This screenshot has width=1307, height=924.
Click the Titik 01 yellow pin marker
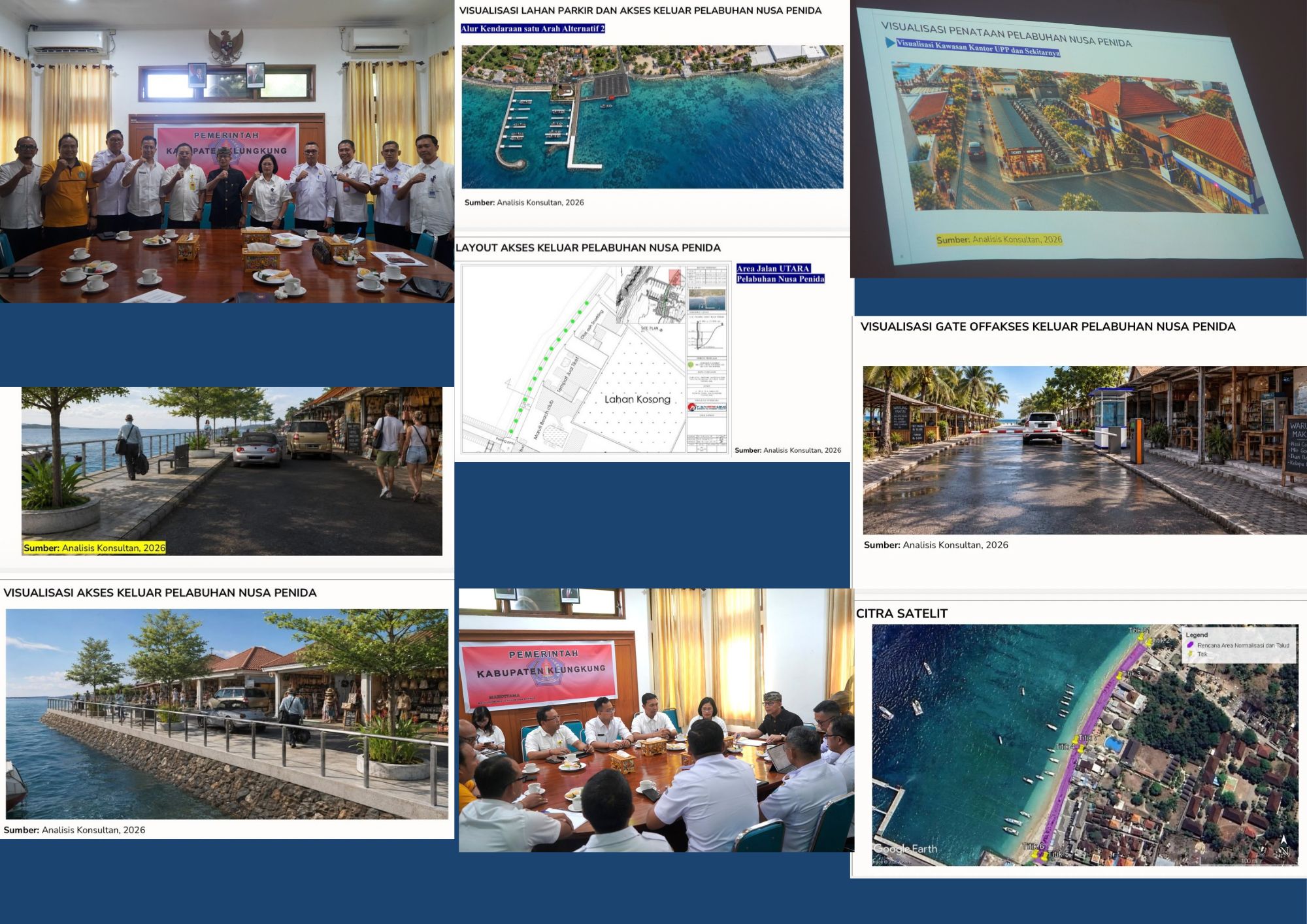point(1141,637)
